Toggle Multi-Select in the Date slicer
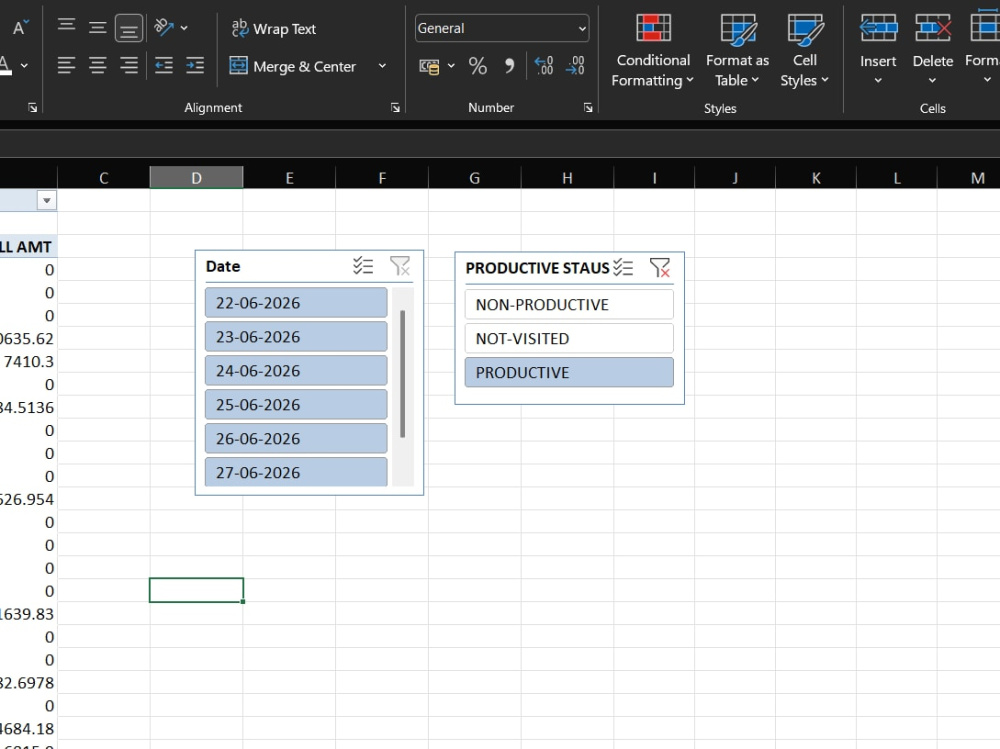The height and width of the screenshot is (749, 1000). (363, 265)
